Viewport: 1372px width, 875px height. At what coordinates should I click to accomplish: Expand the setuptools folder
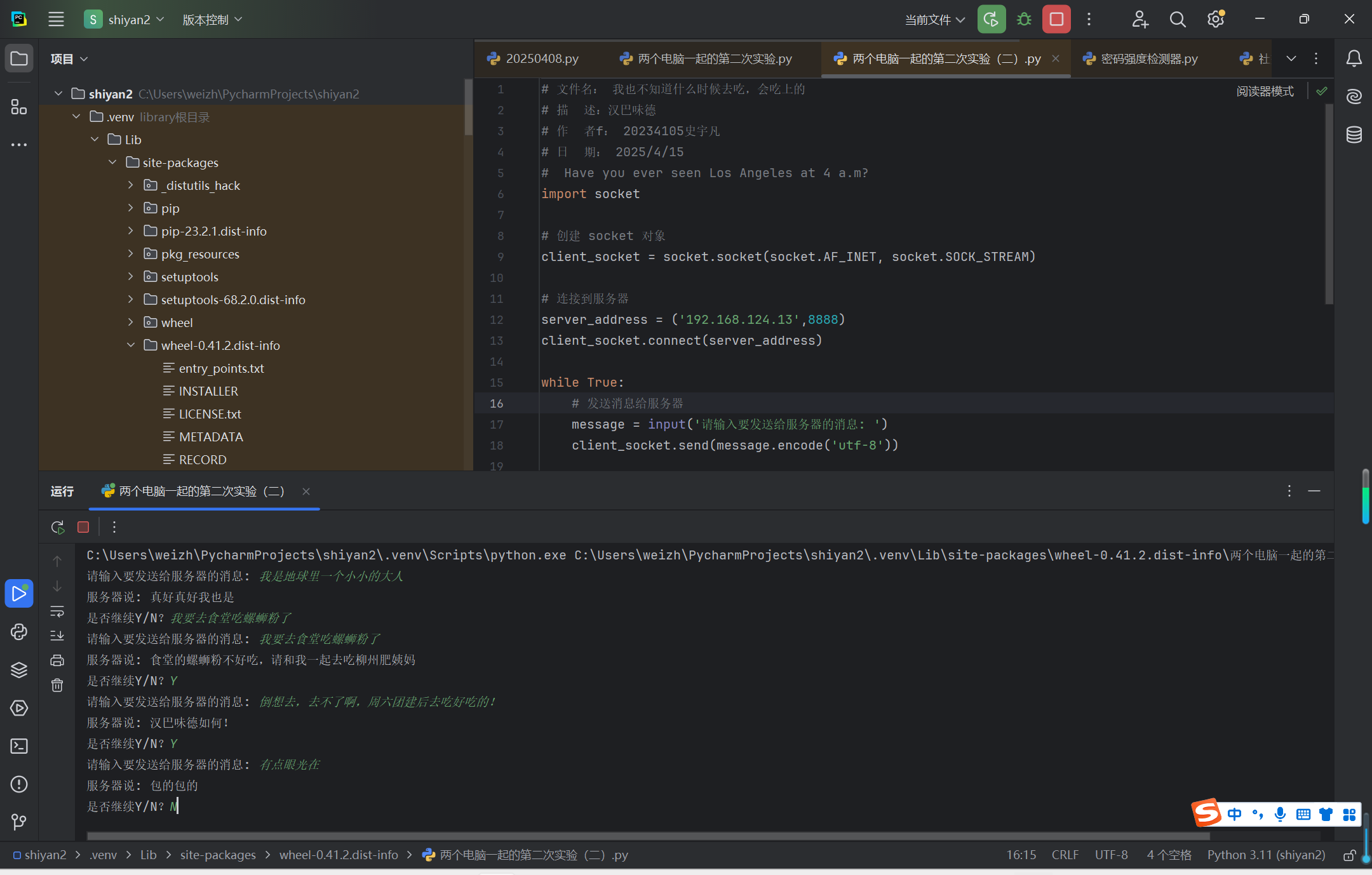click(x=130, y=277)
